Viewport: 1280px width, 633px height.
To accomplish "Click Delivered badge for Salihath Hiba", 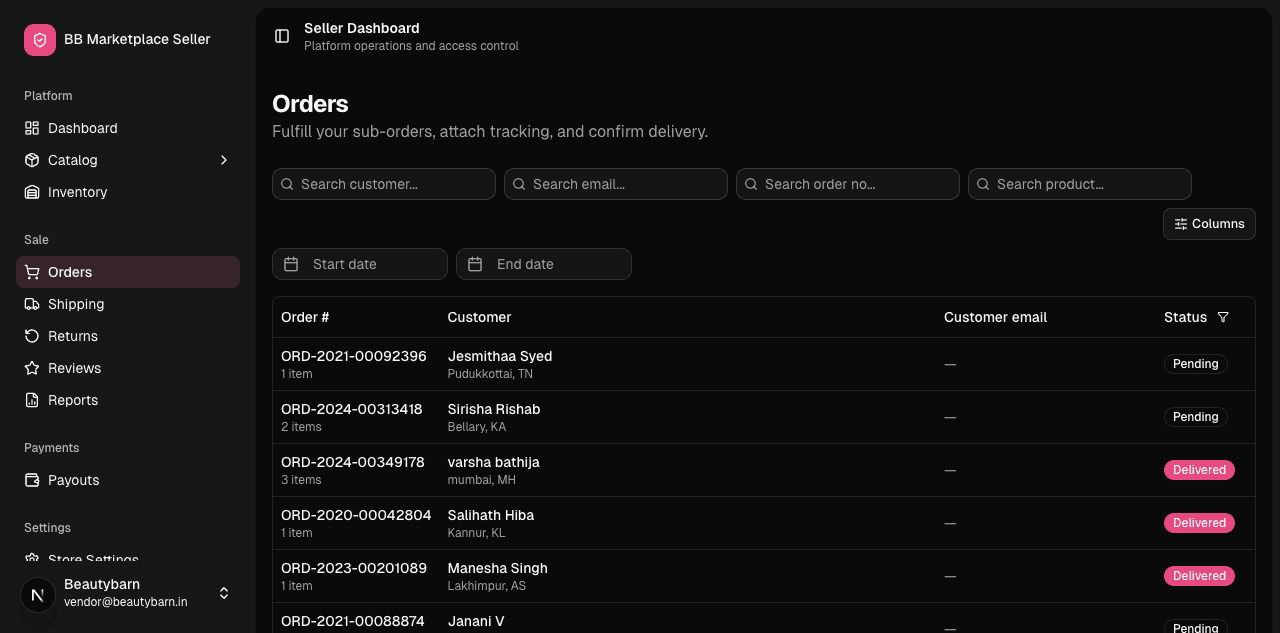I will [1199, 523].
